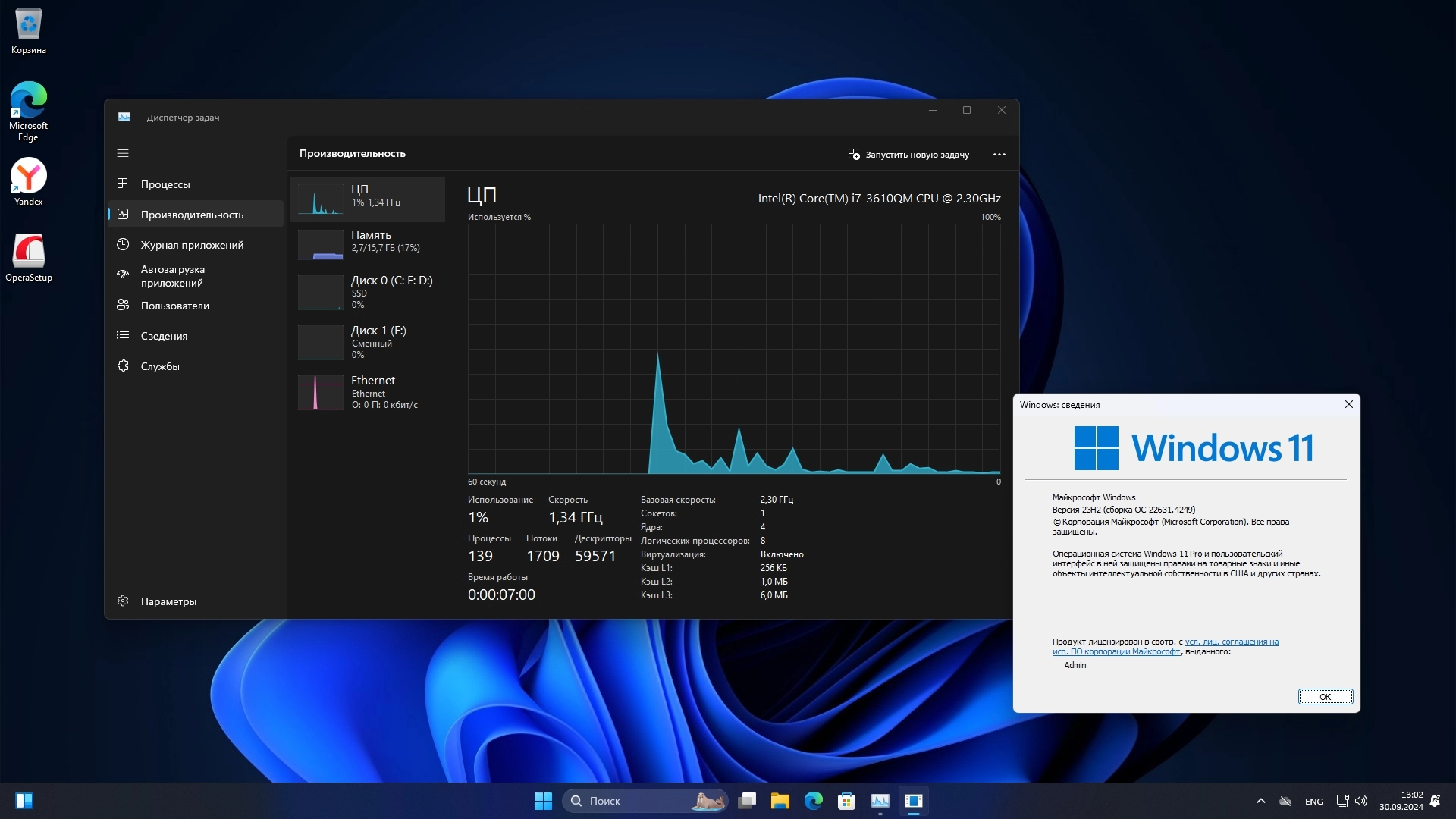Open App history page
The image size is (1456, 819).
pyautogui.click(x=192, y=245)
